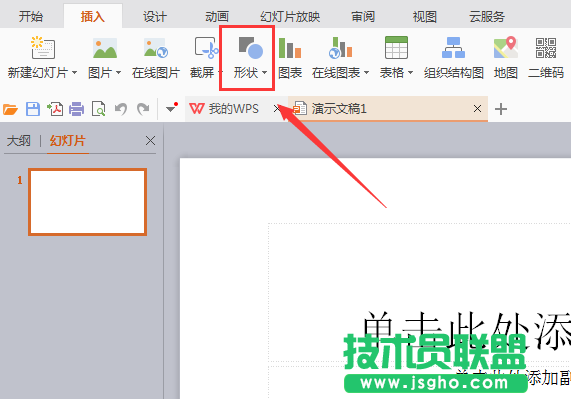Click the QR code (二维码) icon
Image resolution: width=571 pixels, height=399 pixels.
[546, 48]
